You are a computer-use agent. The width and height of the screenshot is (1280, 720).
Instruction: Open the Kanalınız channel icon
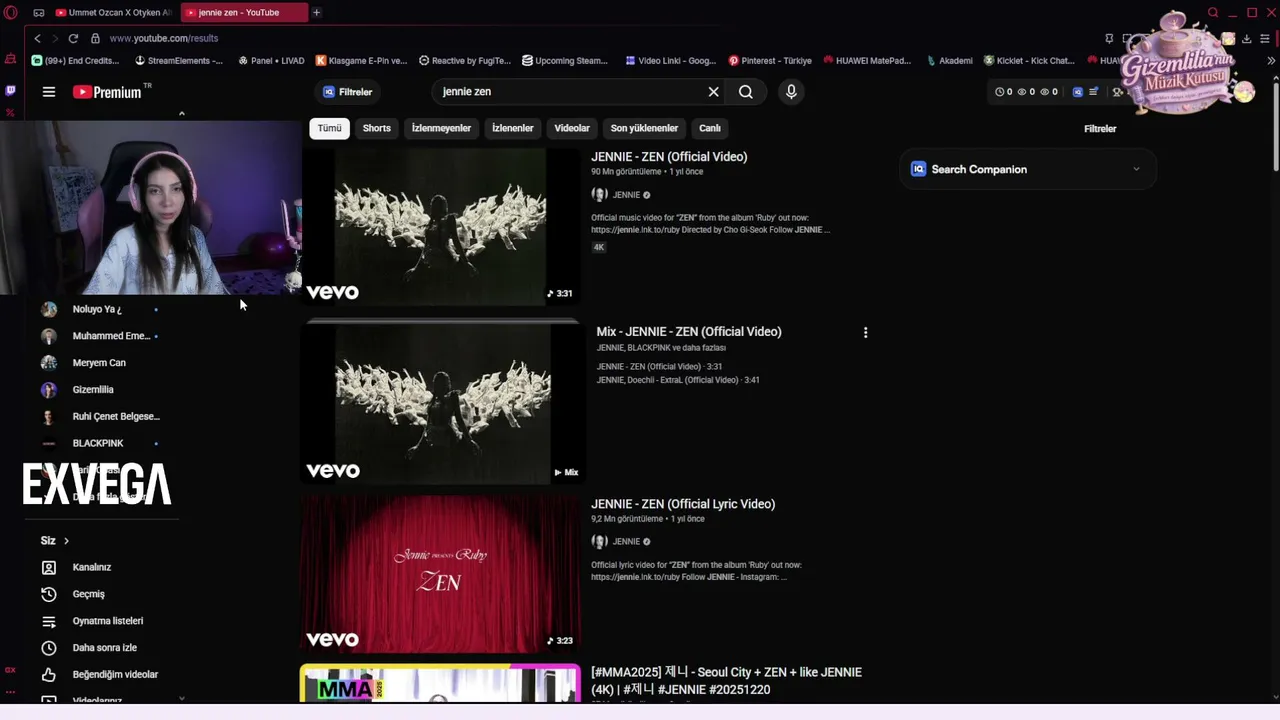tap(48, 567)
